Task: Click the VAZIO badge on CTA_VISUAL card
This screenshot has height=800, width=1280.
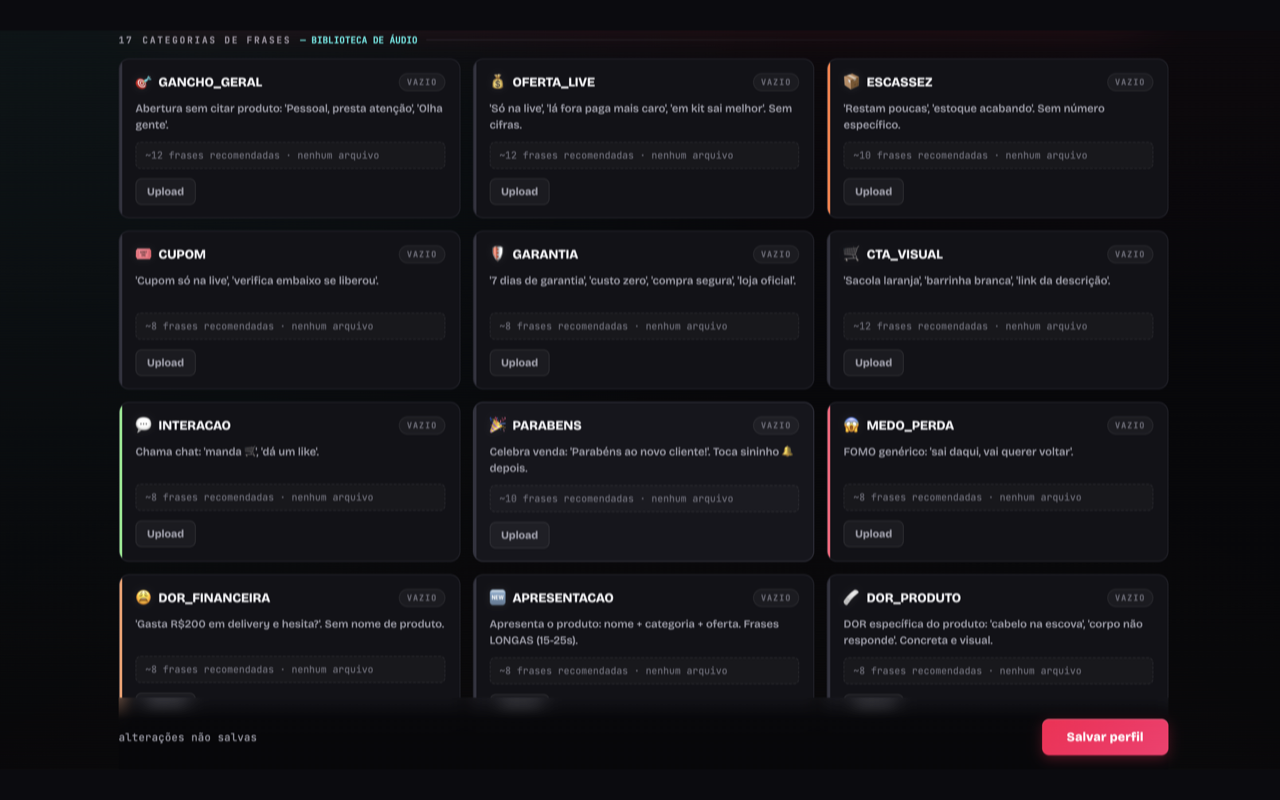Action: click(1130, 254)
